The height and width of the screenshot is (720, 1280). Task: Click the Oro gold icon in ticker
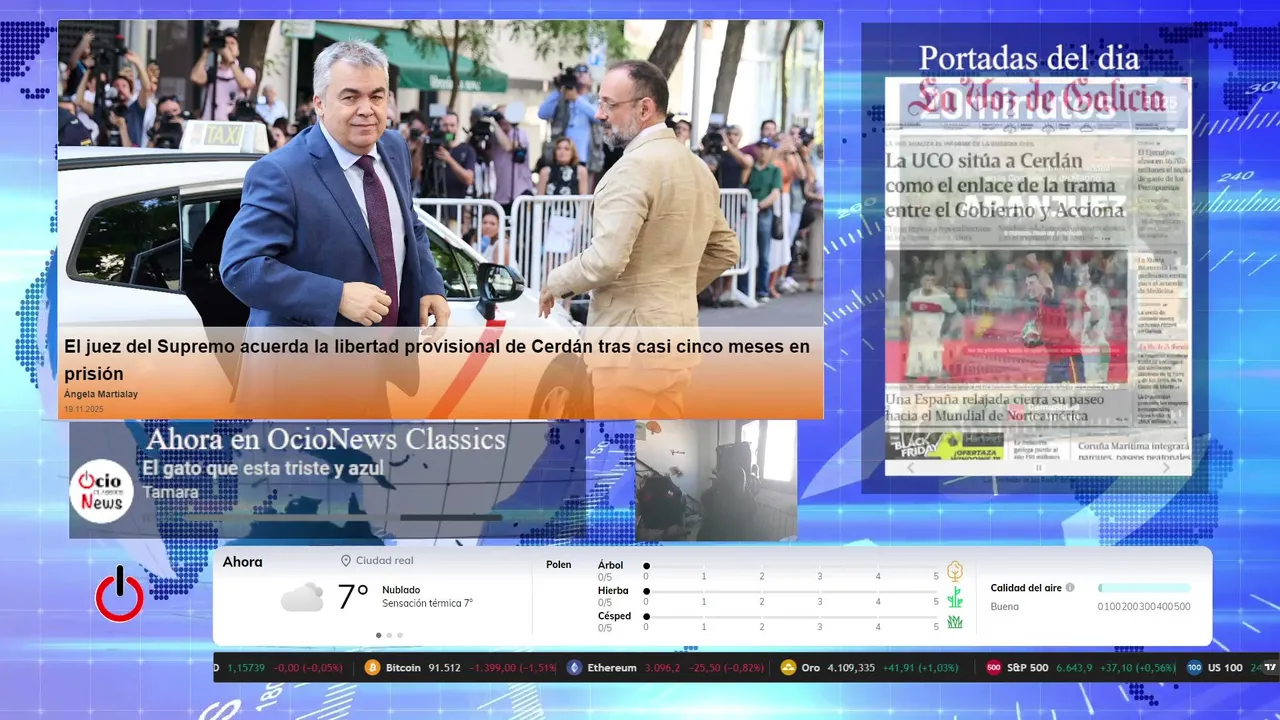[x=788, y=668]
